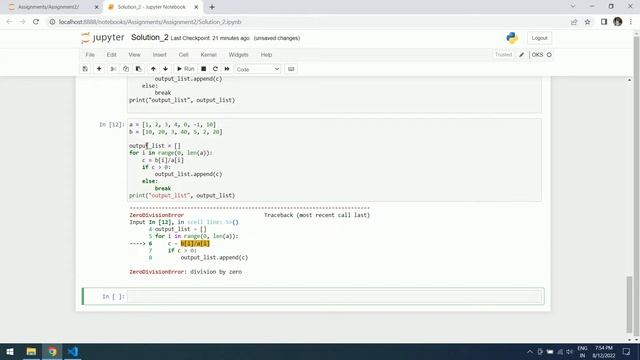This screenshot has height=360, width=640.
Task: Open the View menu
Action: pos(134,55)
